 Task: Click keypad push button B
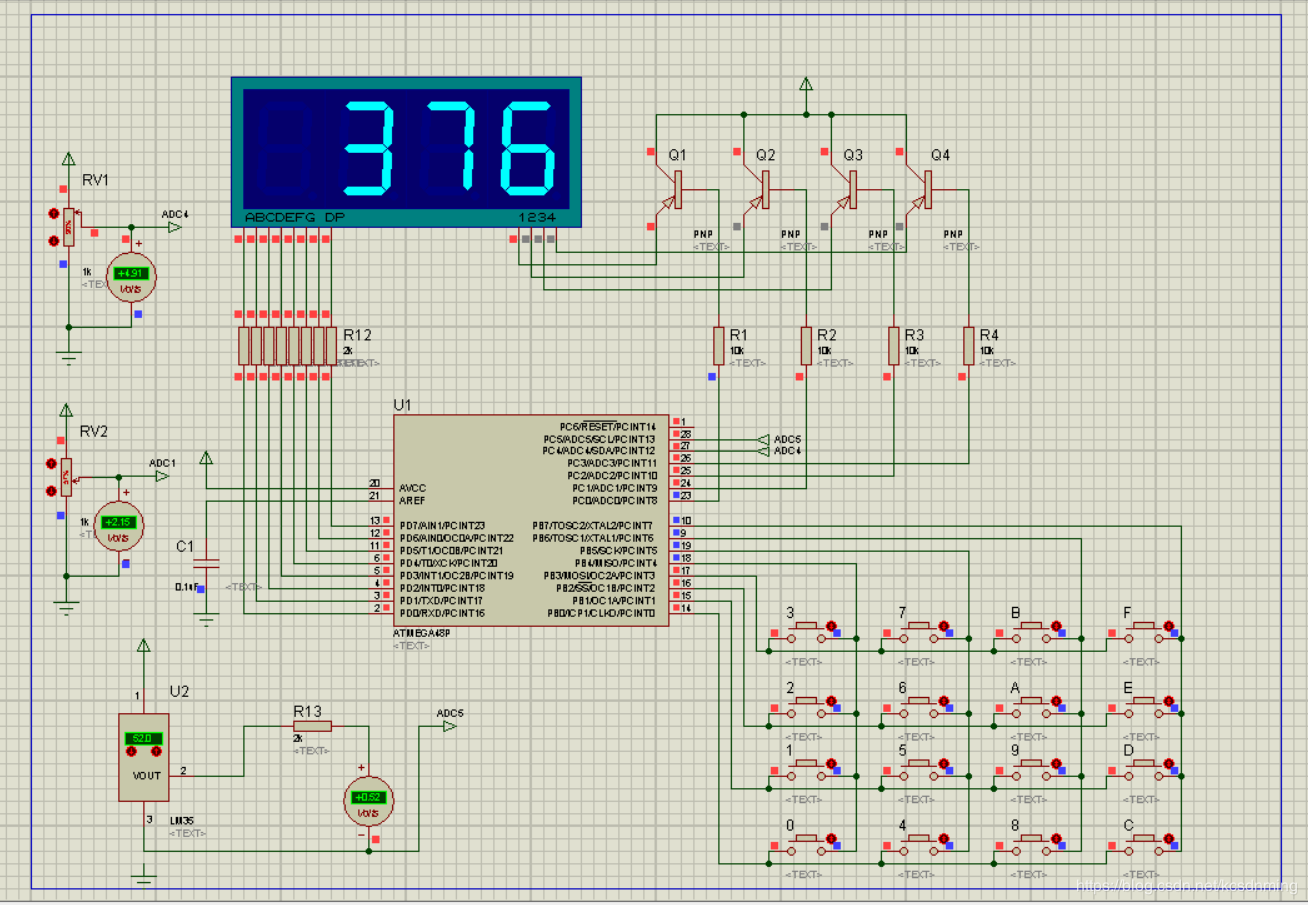(1032, 630)
